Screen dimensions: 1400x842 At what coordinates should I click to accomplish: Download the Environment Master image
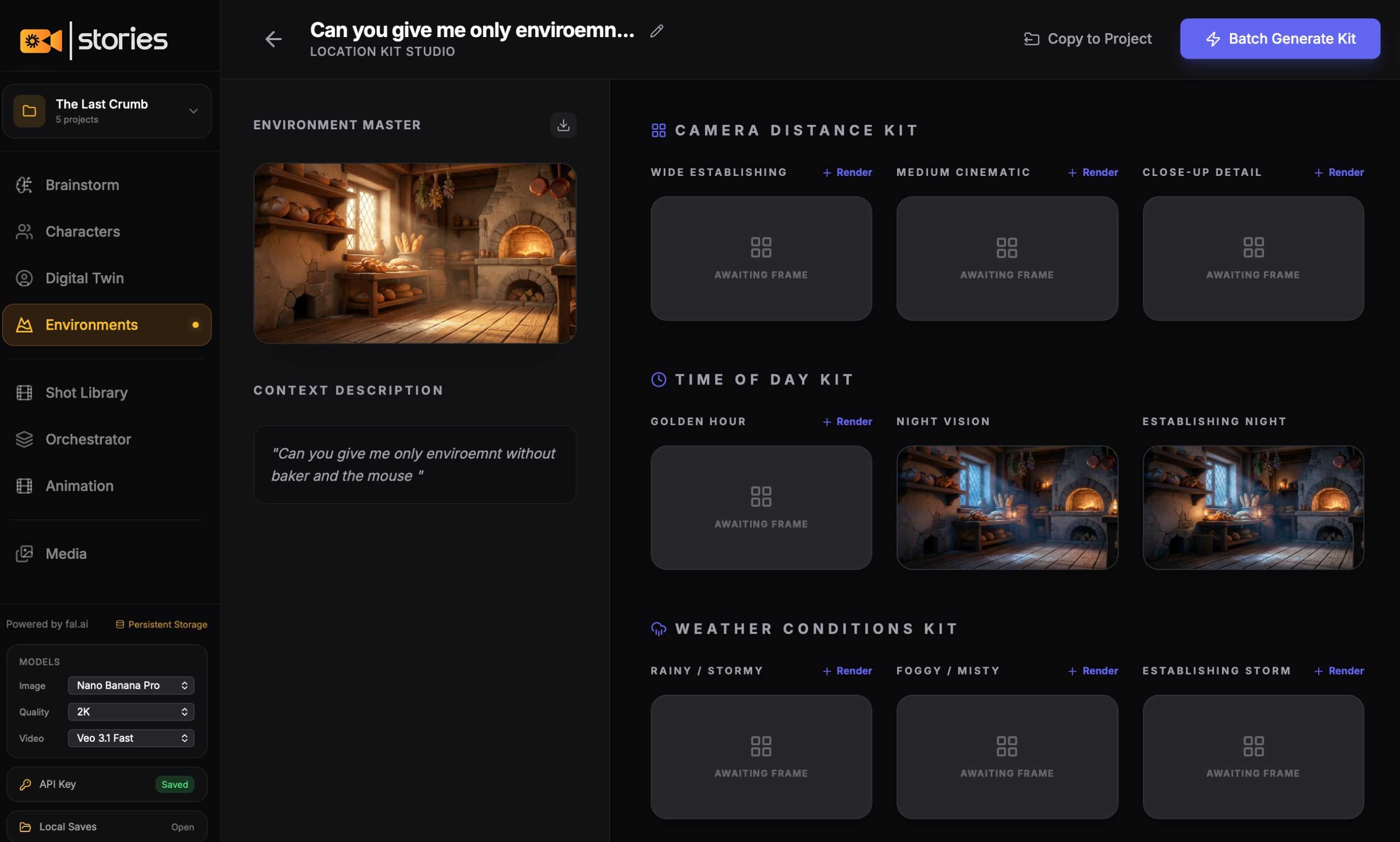pyautogui.click(x=563, y=125)
